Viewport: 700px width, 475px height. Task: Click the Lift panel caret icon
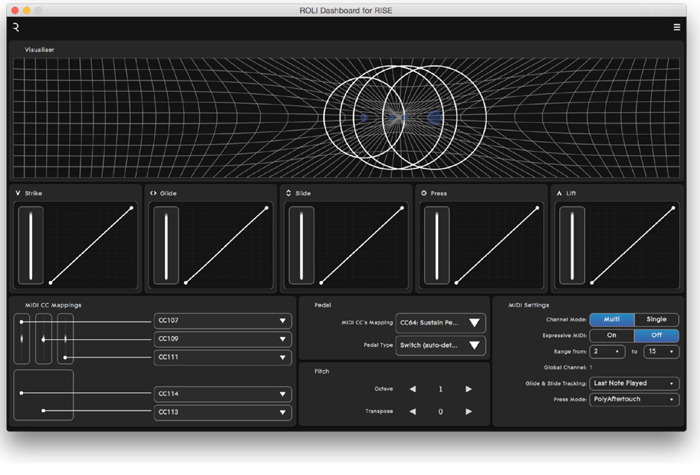tap(559, 193)
